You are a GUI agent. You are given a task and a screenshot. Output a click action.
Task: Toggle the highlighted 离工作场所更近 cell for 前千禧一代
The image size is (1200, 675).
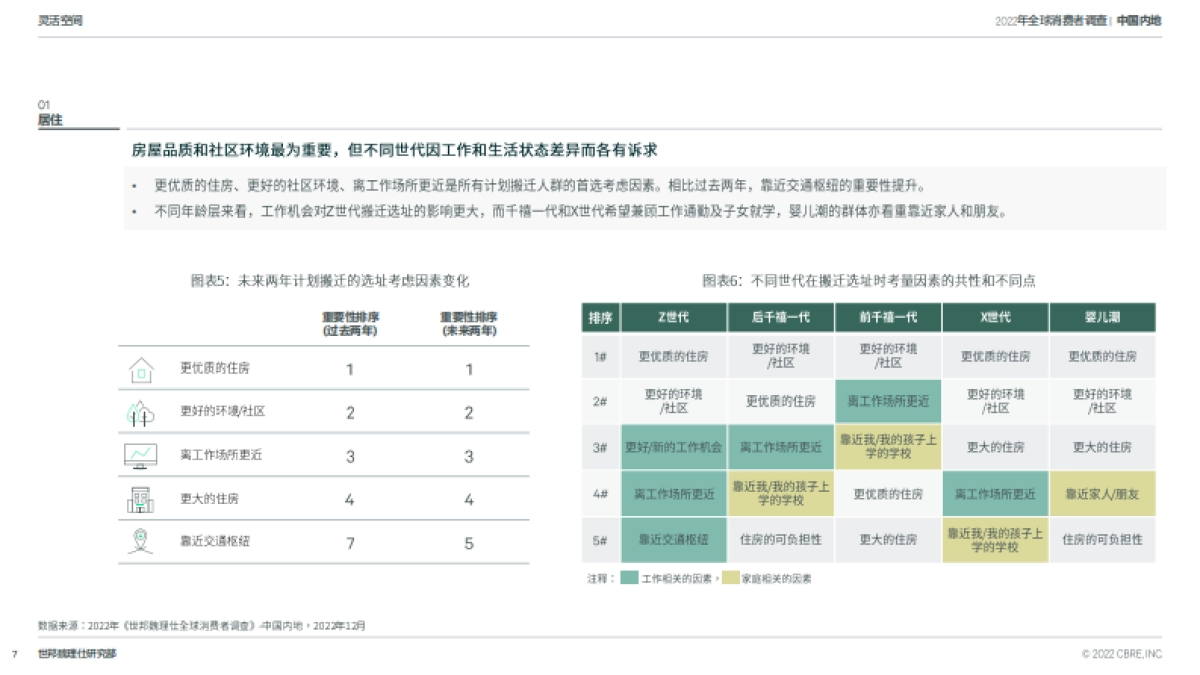(886, 401)
